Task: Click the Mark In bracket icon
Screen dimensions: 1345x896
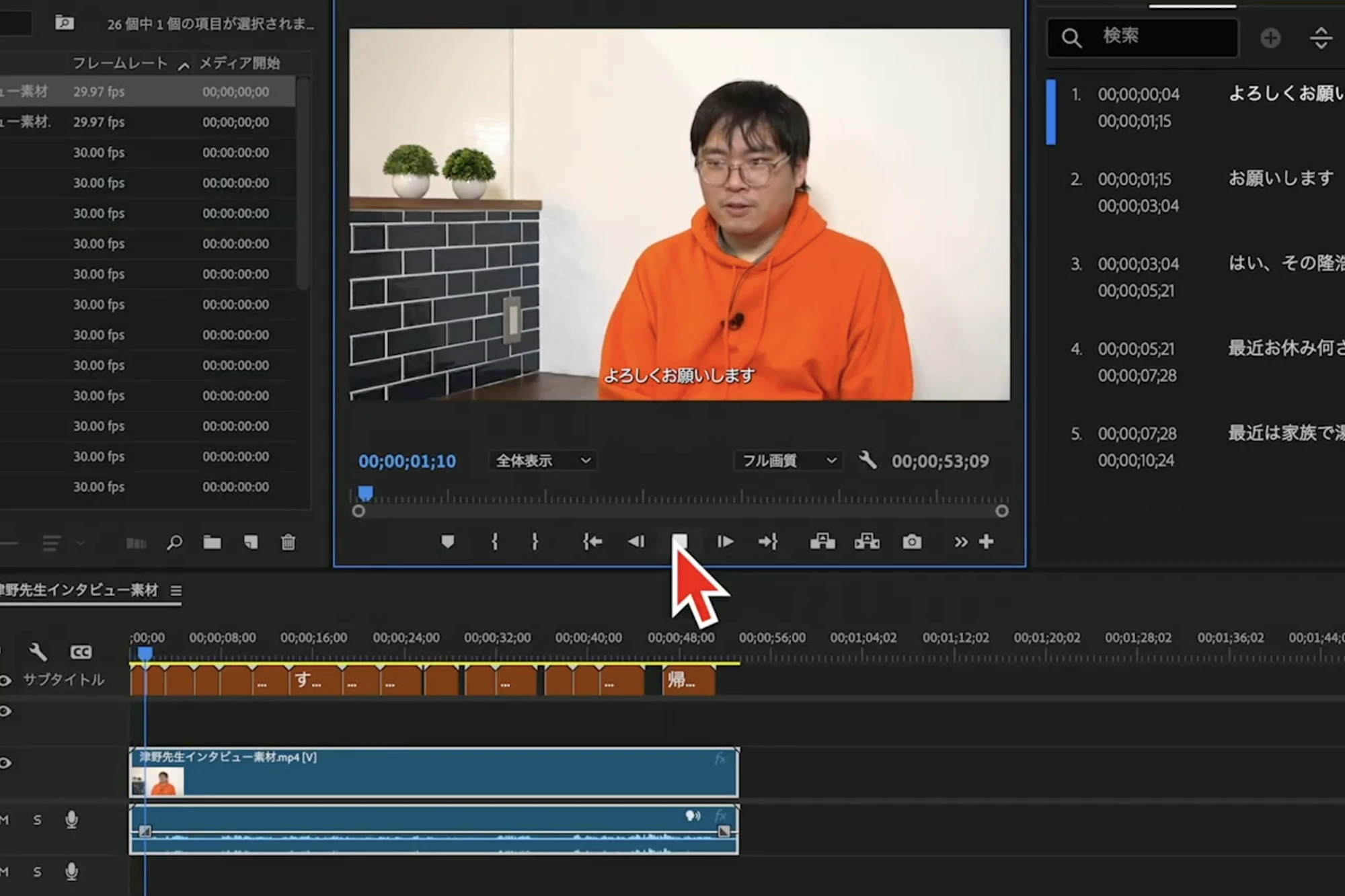Action: click(494, 542)
